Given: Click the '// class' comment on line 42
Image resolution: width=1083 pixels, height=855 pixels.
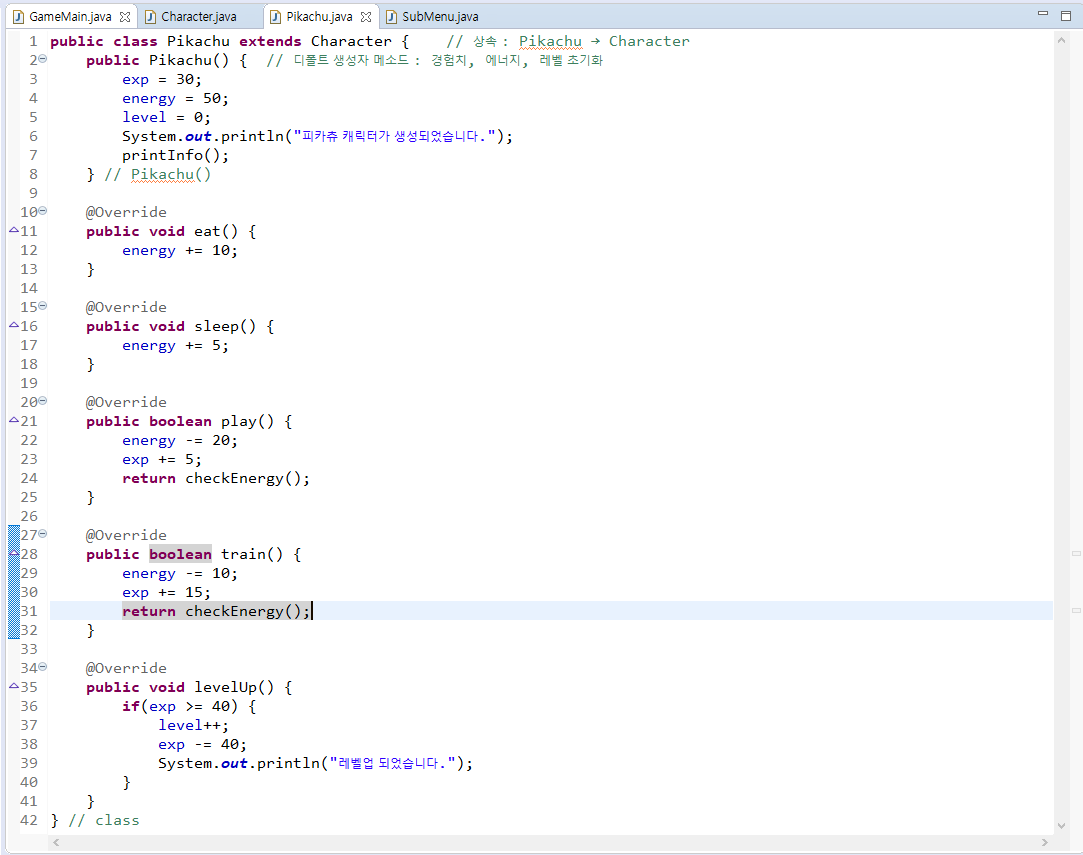Looking at the screenshot, I should click(x=104, y=820).
